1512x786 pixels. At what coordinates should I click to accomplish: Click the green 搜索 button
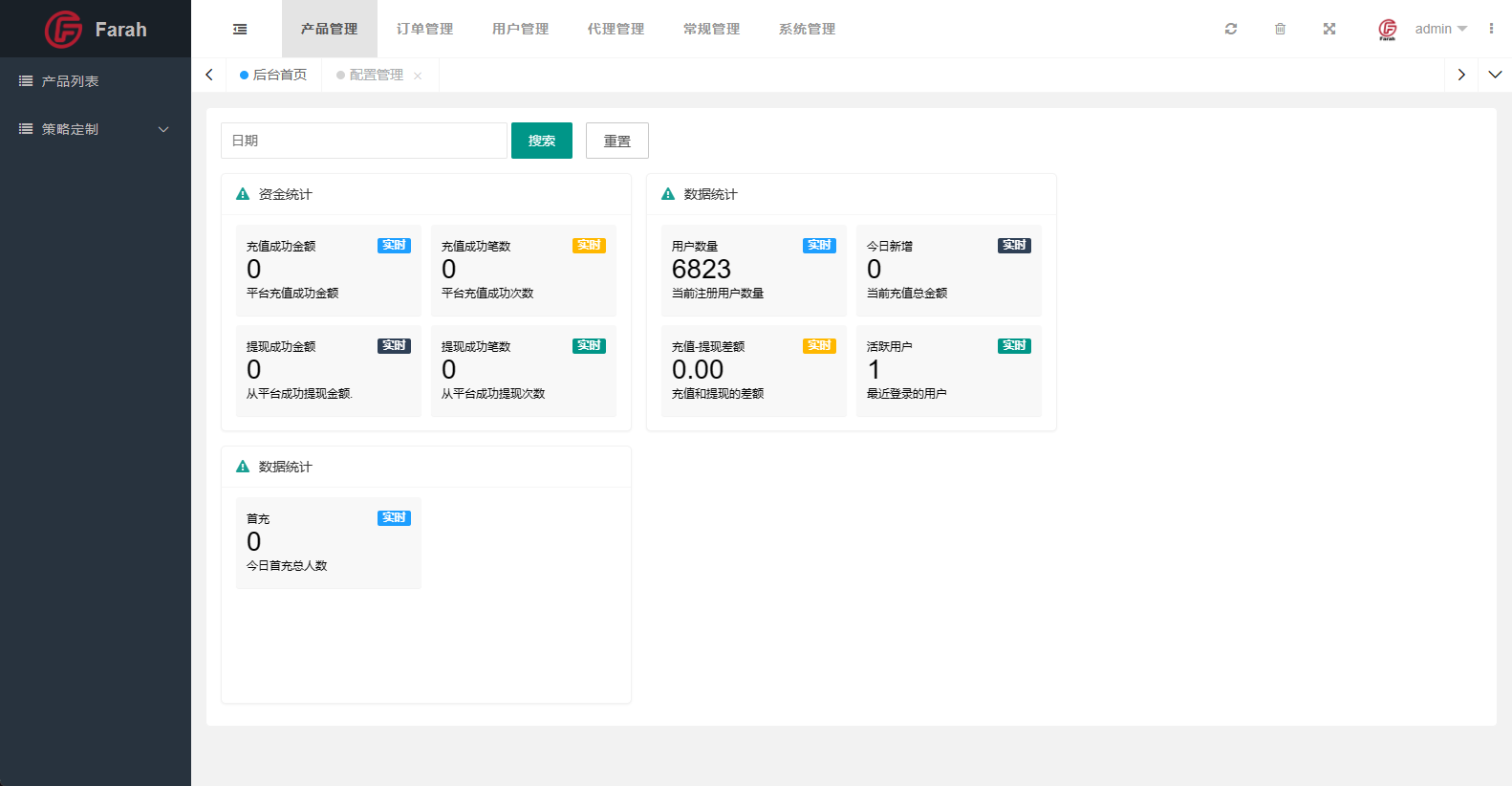point(542,141)
